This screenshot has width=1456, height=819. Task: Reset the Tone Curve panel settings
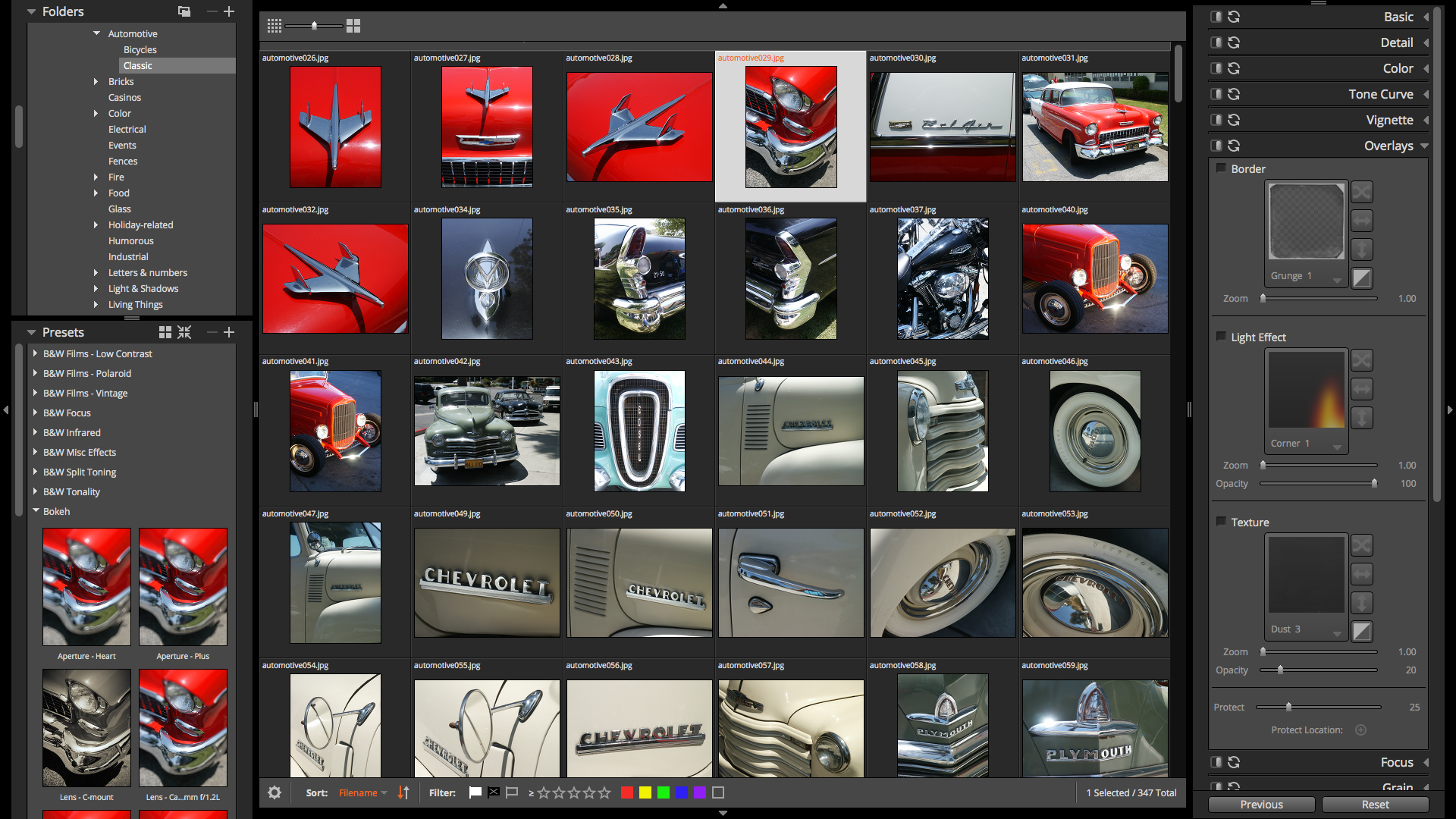click(x=1234, y=94)
